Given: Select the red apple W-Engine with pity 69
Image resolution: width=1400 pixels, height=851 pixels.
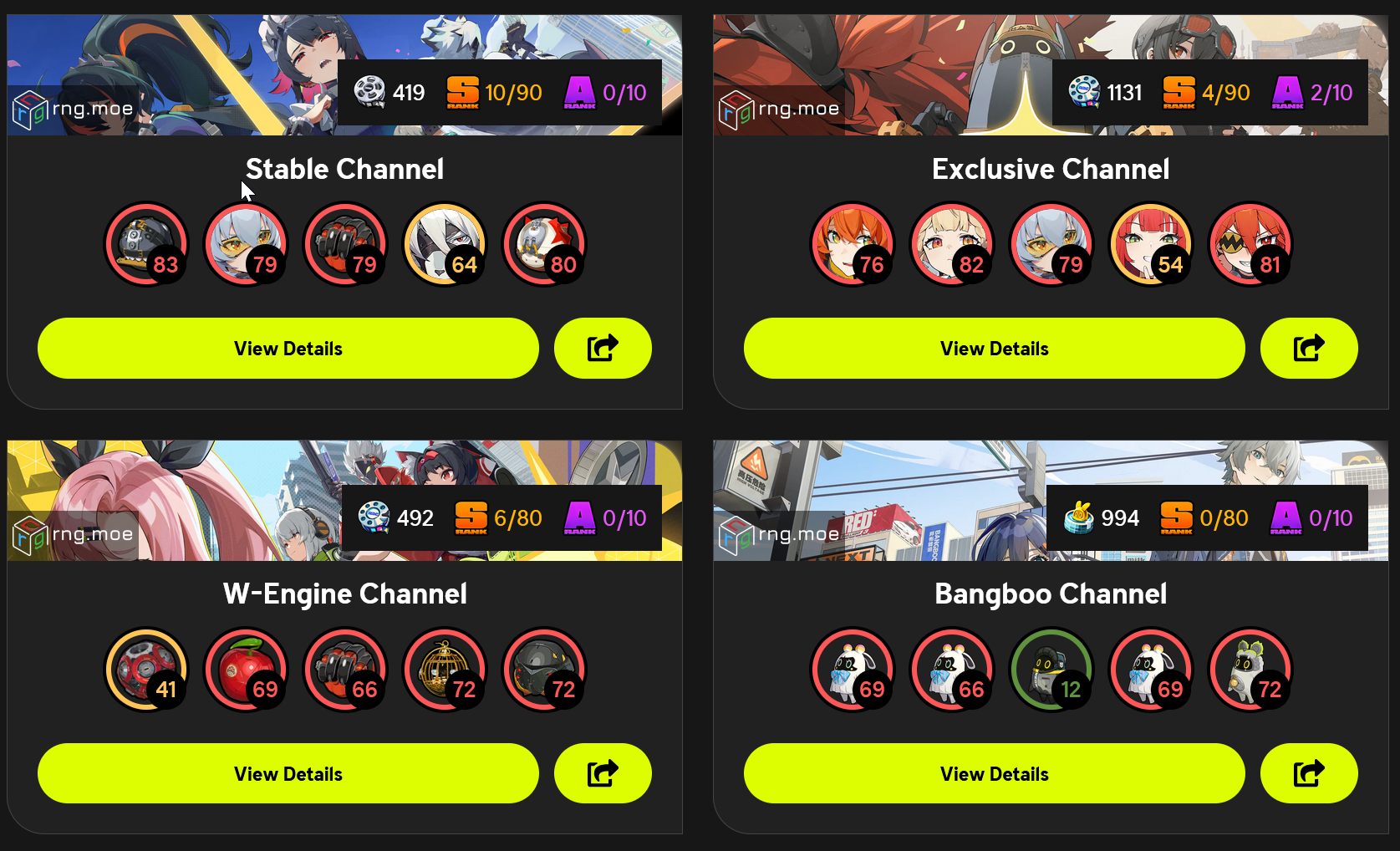Looking at the screenshot, I should pos(246,670).
